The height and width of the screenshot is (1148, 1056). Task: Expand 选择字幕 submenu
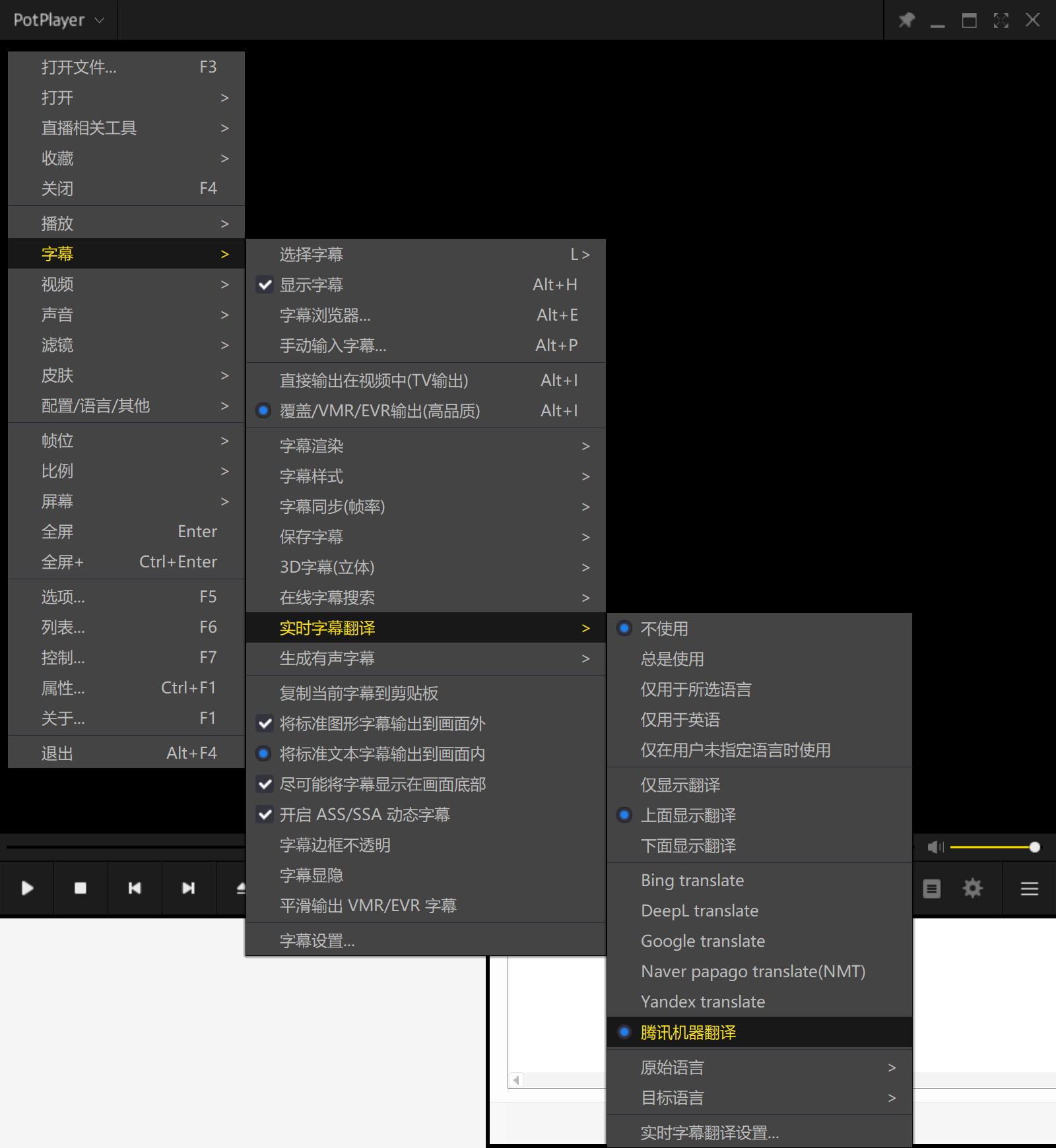coord(426,255)
